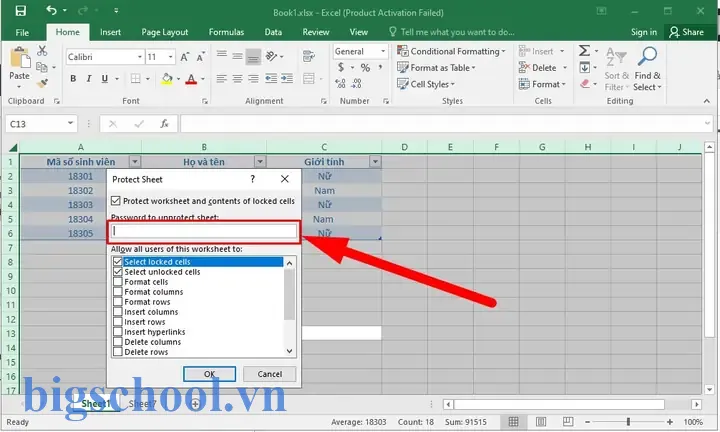Switch to the Page Layout tab
This screenshot has height=432, width=720.
(x=164, y=32)
